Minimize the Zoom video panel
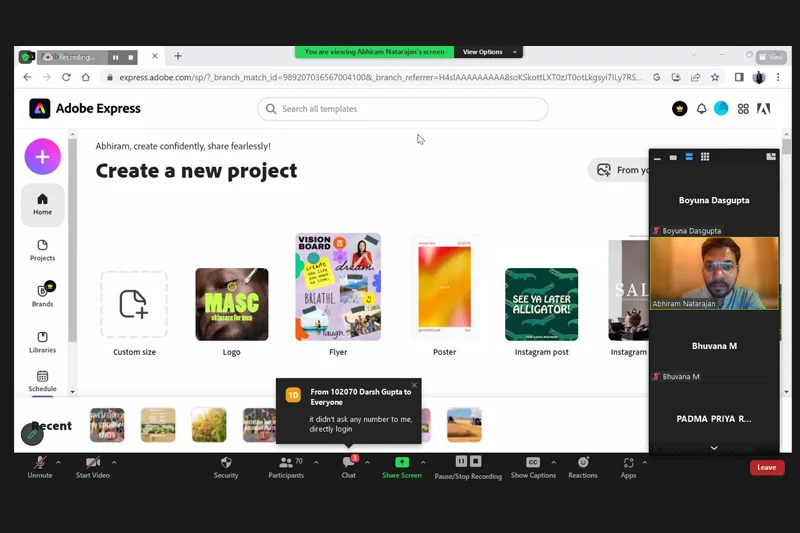Image resolution: width=800 pixels, height=533 pixels. pos(658,157)
